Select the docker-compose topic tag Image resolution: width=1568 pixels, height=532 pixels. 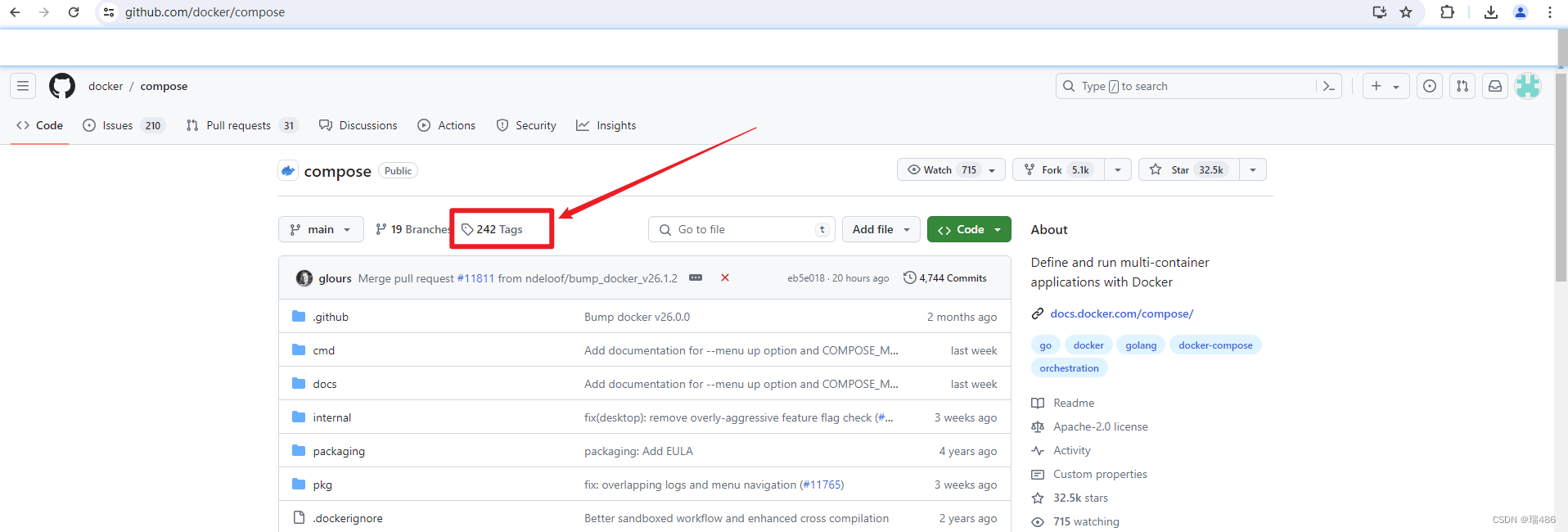[x=1215, y=345]
